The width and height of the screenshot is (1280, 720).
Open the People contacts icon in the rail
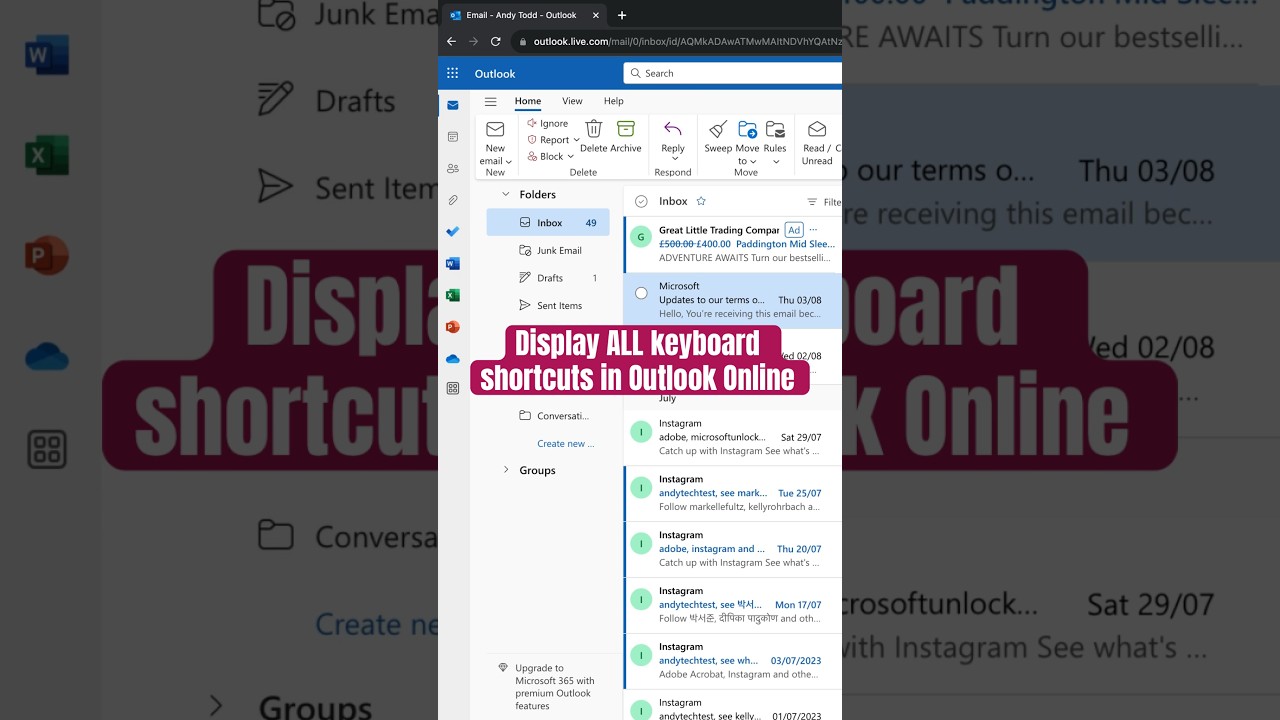click(x=453, y=169)
